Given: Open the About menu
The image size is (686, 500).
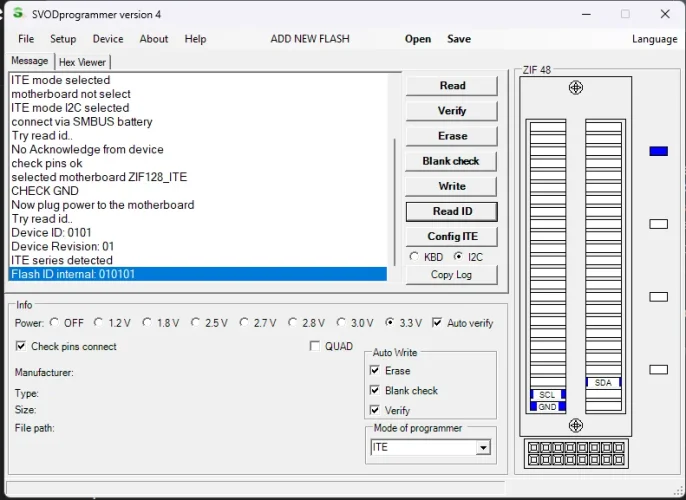Looking at the screenshot, I should [x=154, y=39].
